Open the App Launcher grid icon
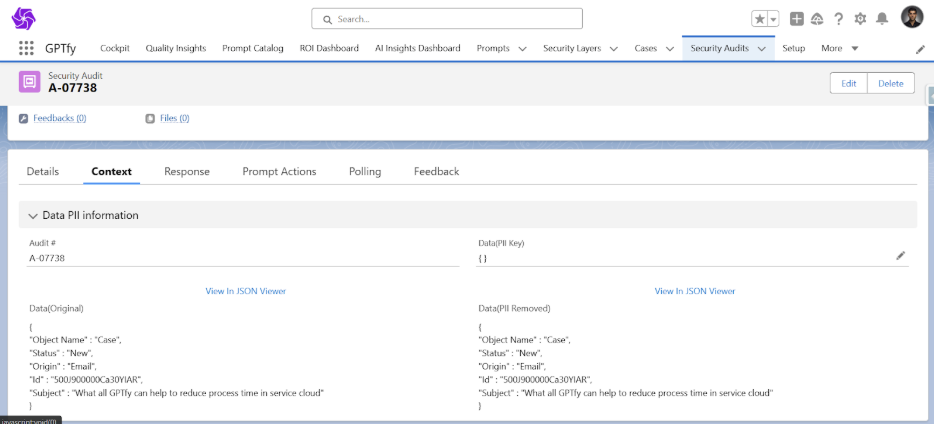 (x=26, y=48)
